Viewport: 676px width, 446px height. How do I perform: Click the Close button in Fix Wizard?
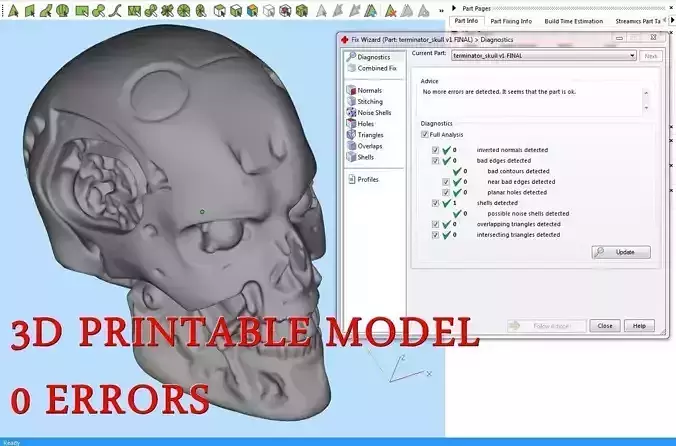pos(605,326)
